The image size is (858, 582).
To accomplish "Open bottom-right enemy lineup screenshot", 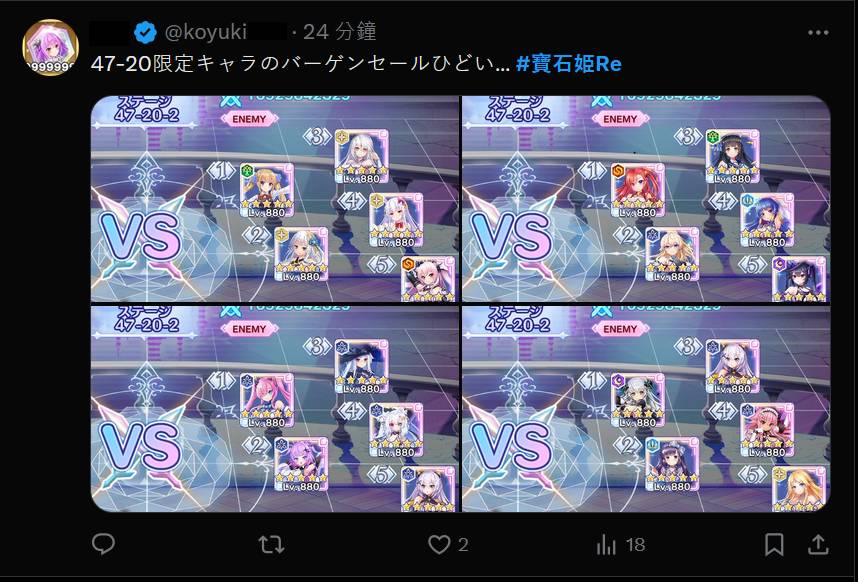I will coord(646,409).
